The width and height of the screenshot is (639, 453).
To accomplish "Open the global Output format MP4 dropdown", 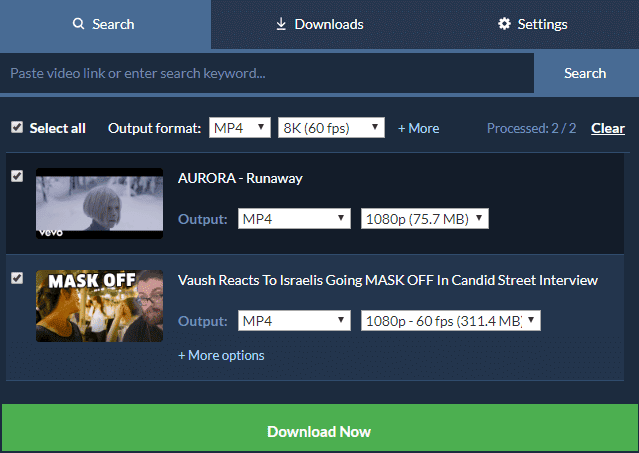I will coord(240,128).
